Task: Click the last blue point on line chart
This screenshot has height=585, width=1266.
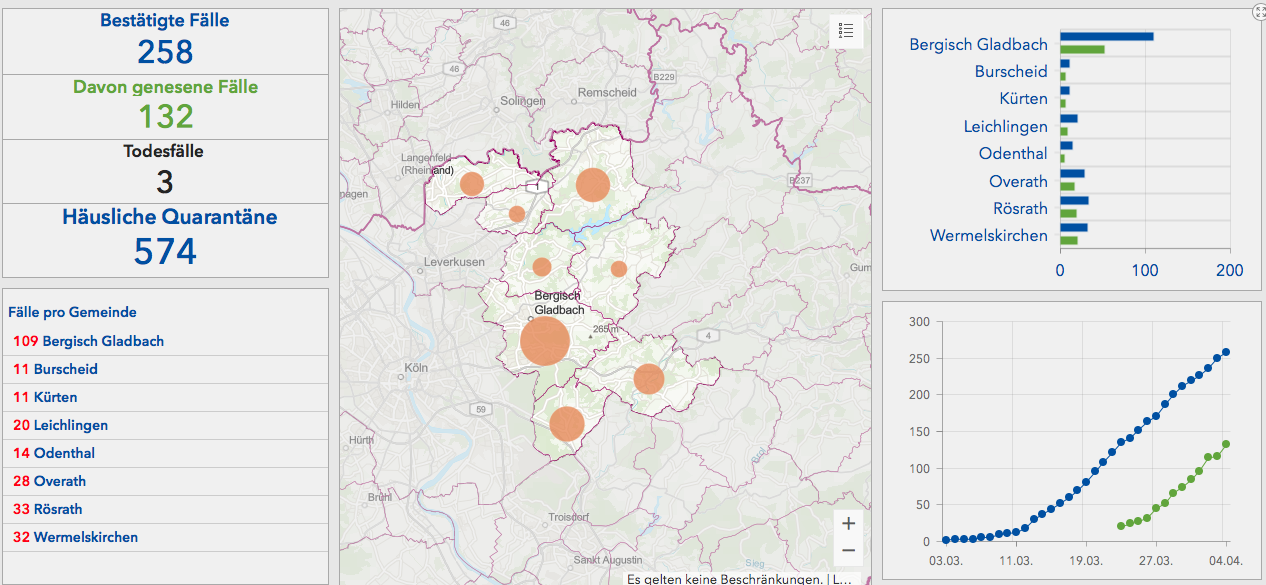Action: [x=1226, y=352]
